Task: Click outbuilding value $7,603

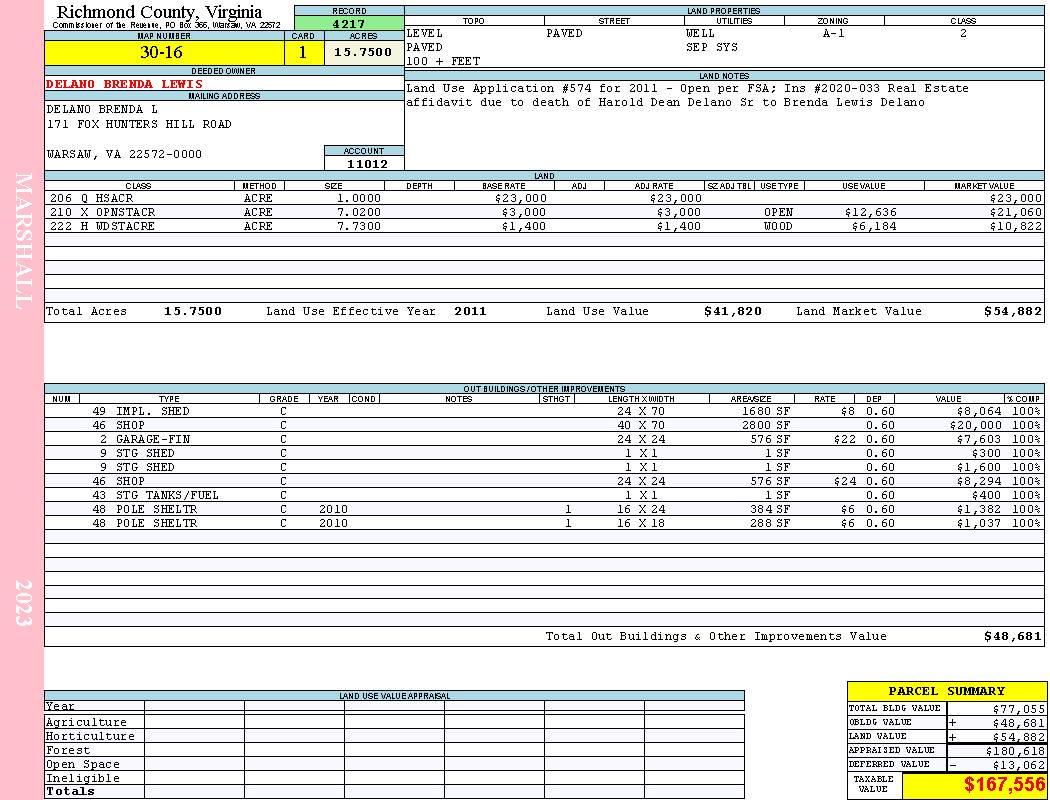Action: (x=979, y=439)
